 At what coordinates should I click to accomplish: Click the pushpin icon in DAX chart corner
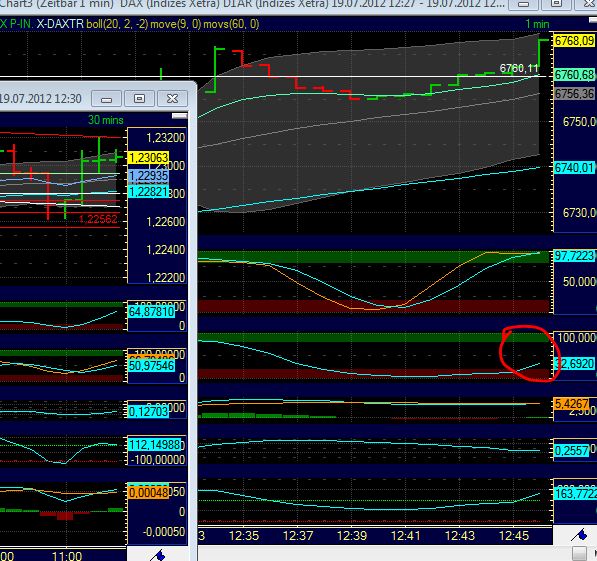click(580, 534)
